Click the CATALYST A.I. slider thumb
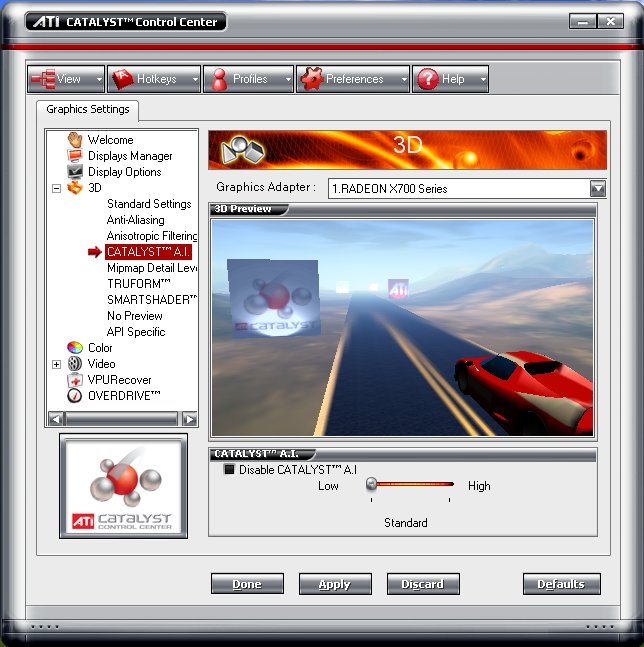Image resolution: width=644 pixels, height=647 pixels. tap(371, 484)
